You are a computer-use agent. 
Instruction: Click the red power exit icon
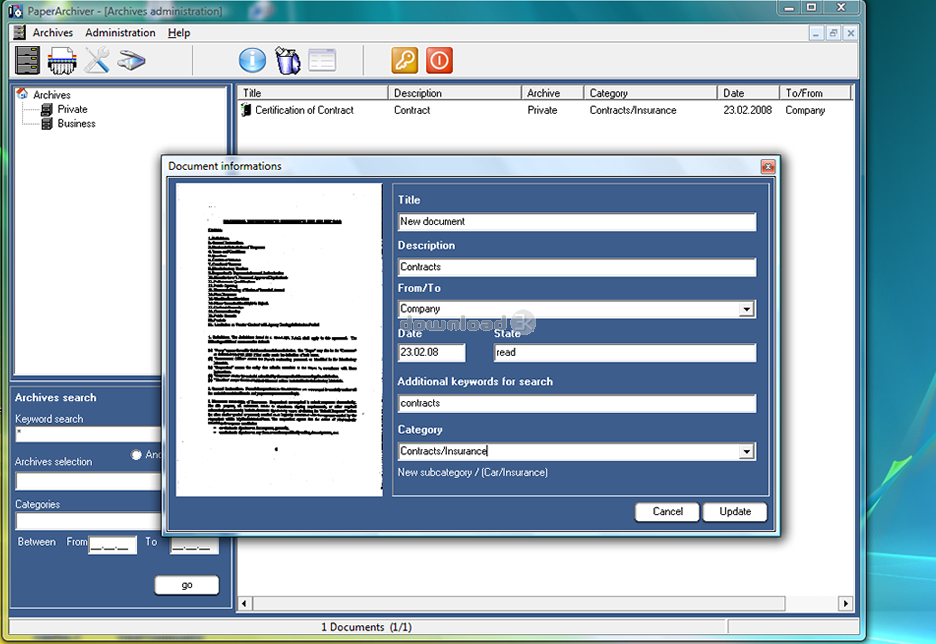pyautogui.click(x=440, y=60)
